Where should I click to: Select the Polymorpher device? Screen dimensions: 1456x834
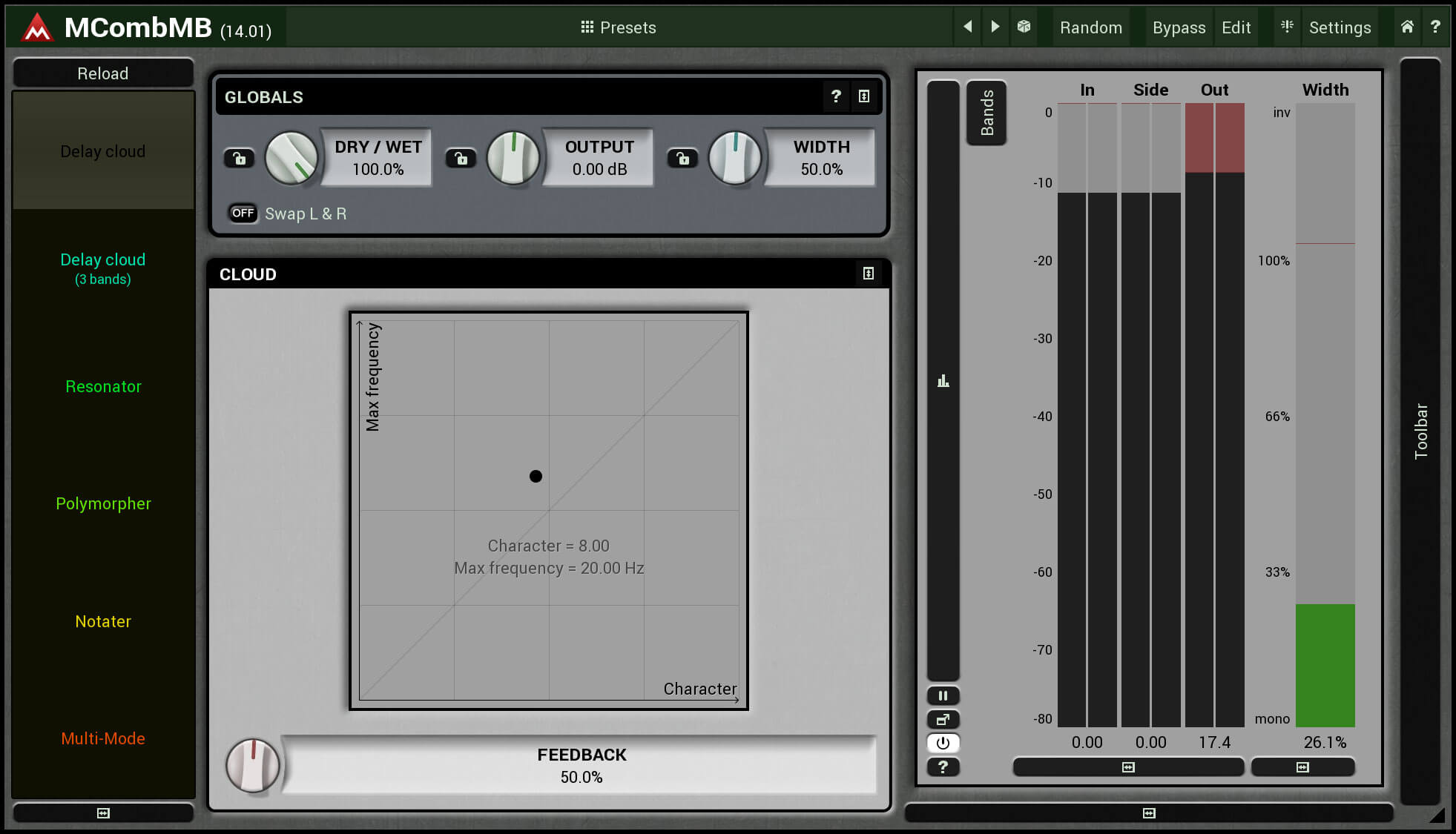[103, 503]
